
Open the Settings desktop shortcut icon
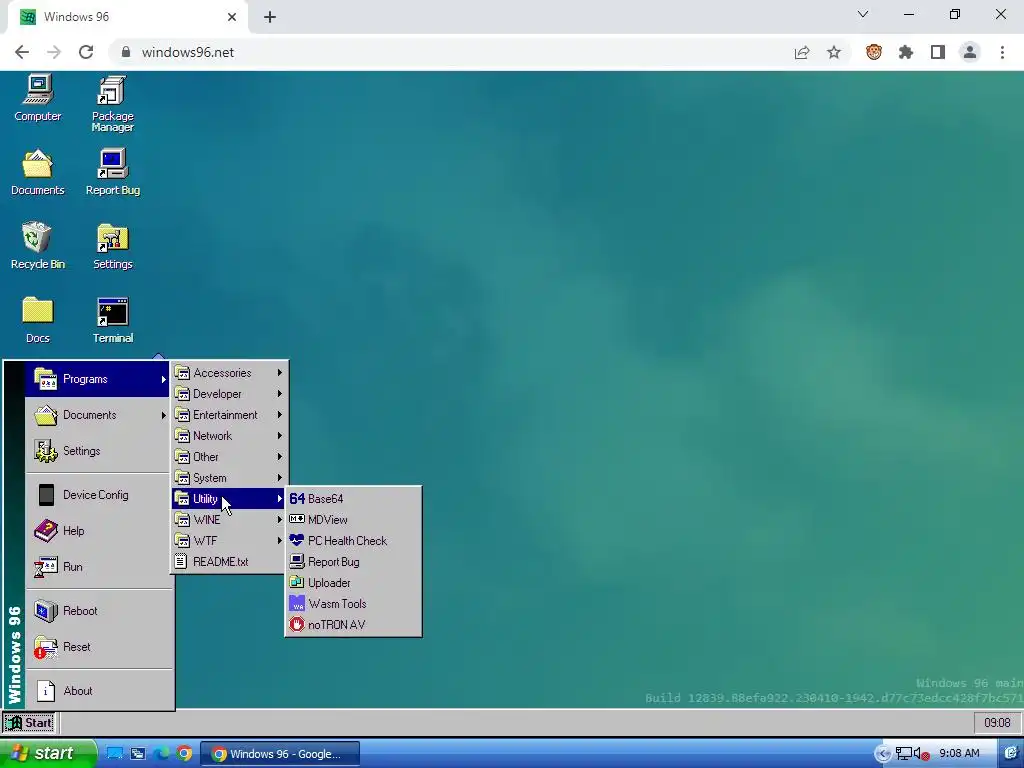click(x=112, y=246)
